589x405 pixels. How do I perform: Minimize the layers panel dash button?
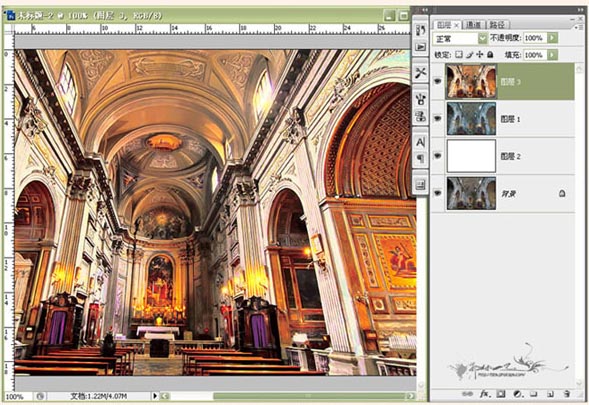coord(572,19)
